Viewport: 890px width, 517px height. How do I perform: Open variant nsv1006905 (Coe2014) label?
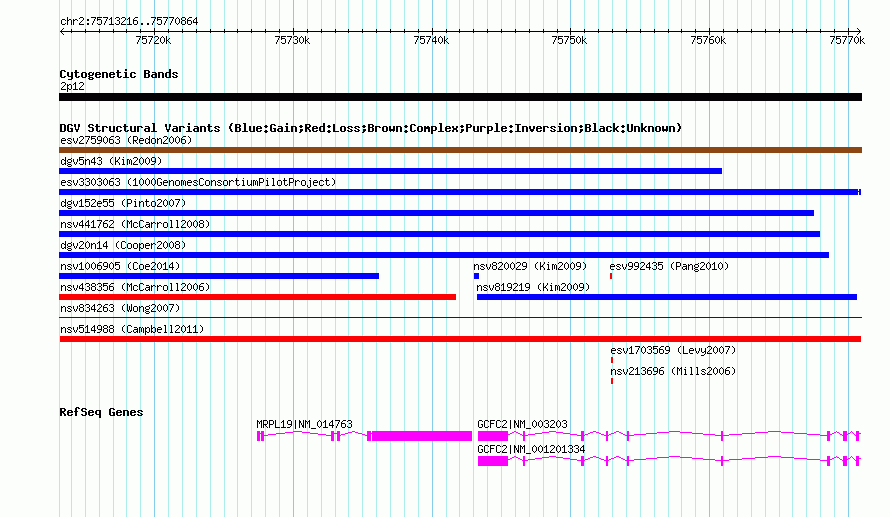pyautogui.click(x=120, y=266)
